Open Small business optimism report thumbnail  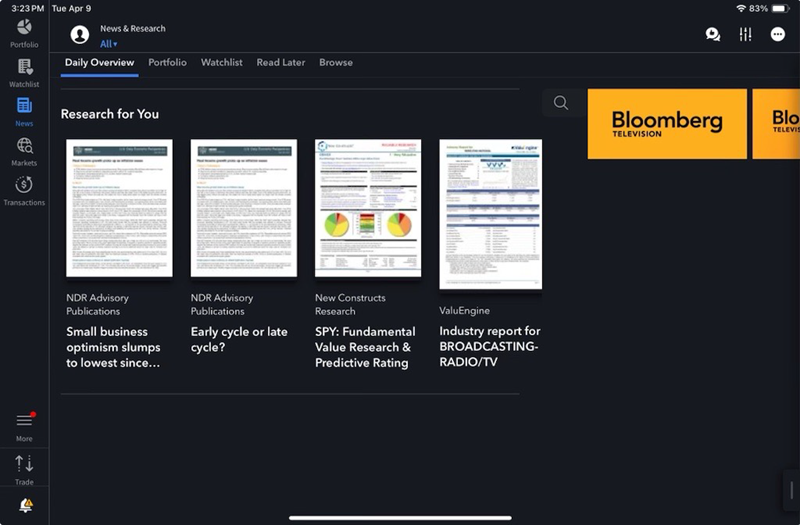pyautogui.click(x=119, y=208)
